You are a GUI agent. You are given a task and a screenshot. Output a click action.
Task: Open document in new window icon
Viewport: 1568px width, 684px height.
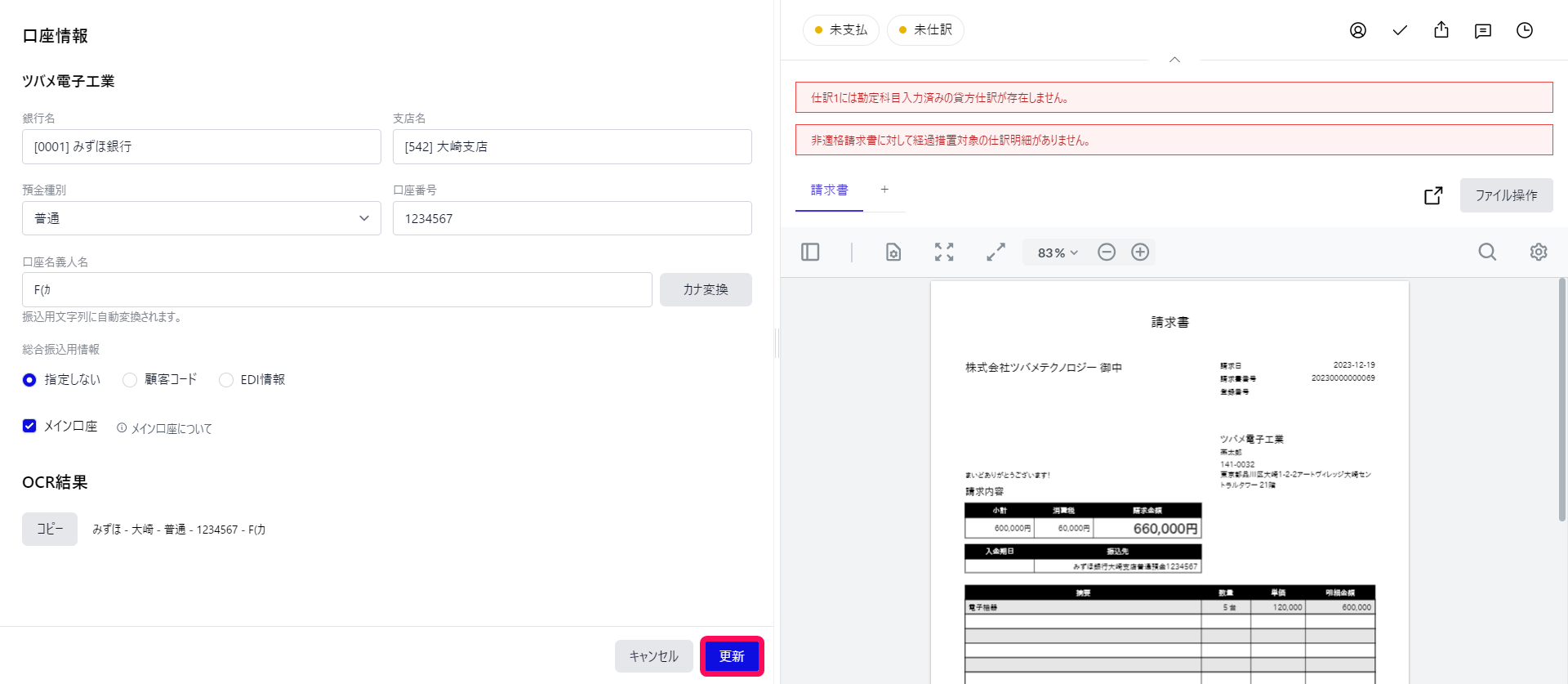[x=1433, y=195]
